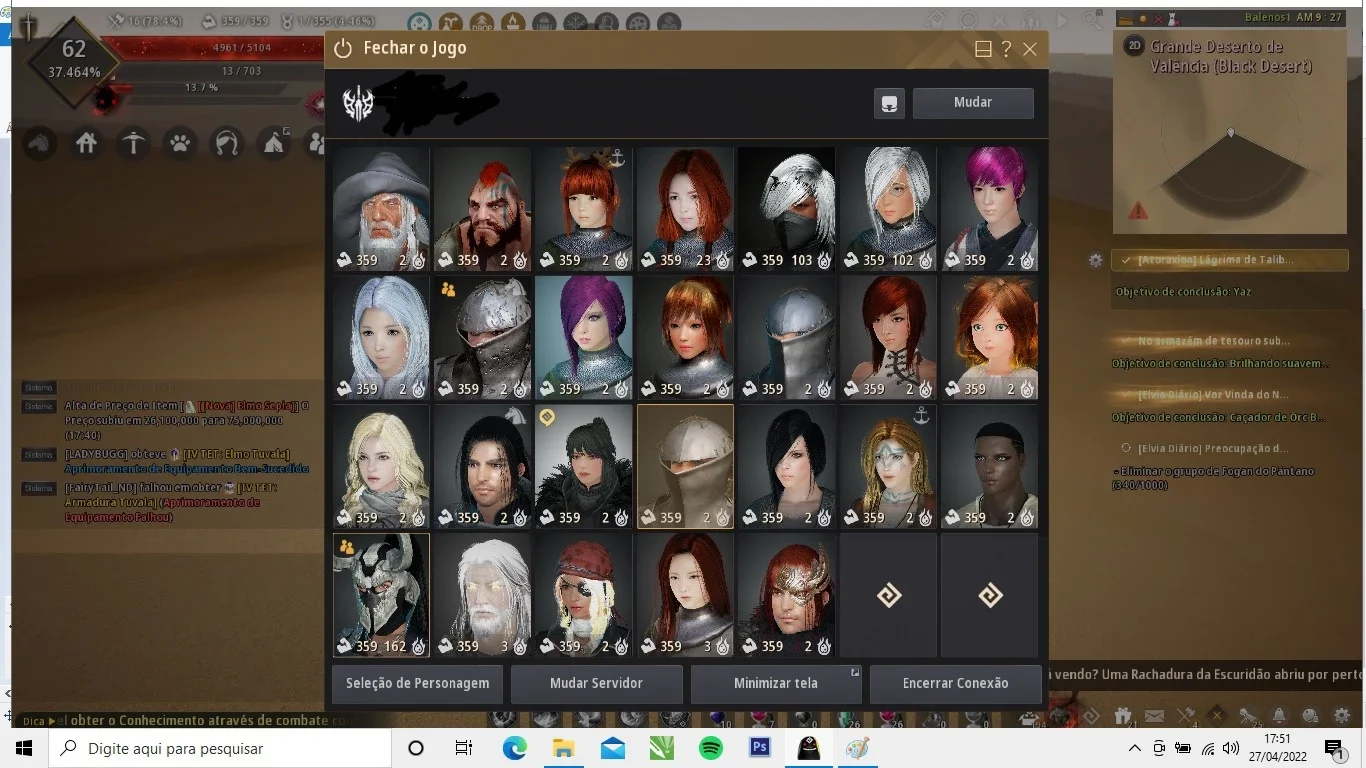
Task: Click the campfire buff icon
Action: pyautogui.click(x=513, y=21)
